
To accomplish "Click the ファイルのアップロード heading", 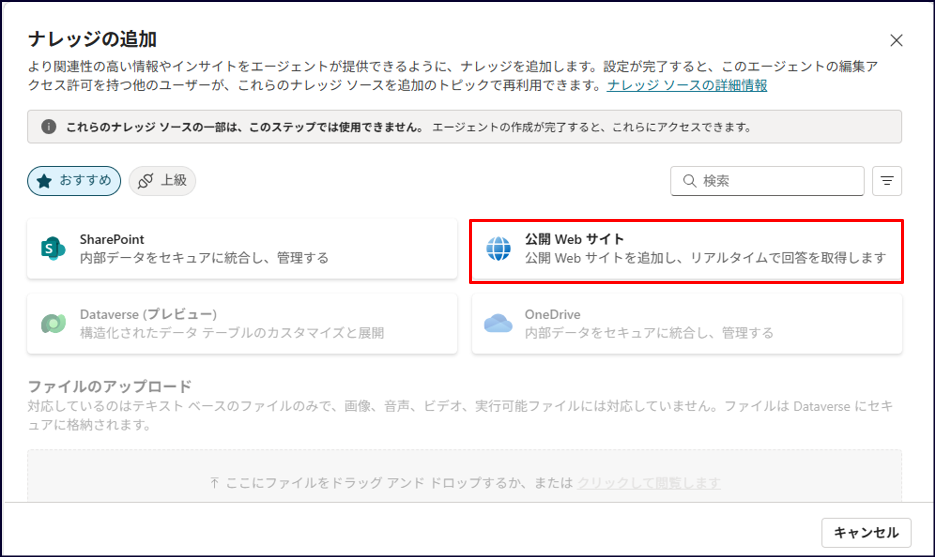I will point(110,386).
